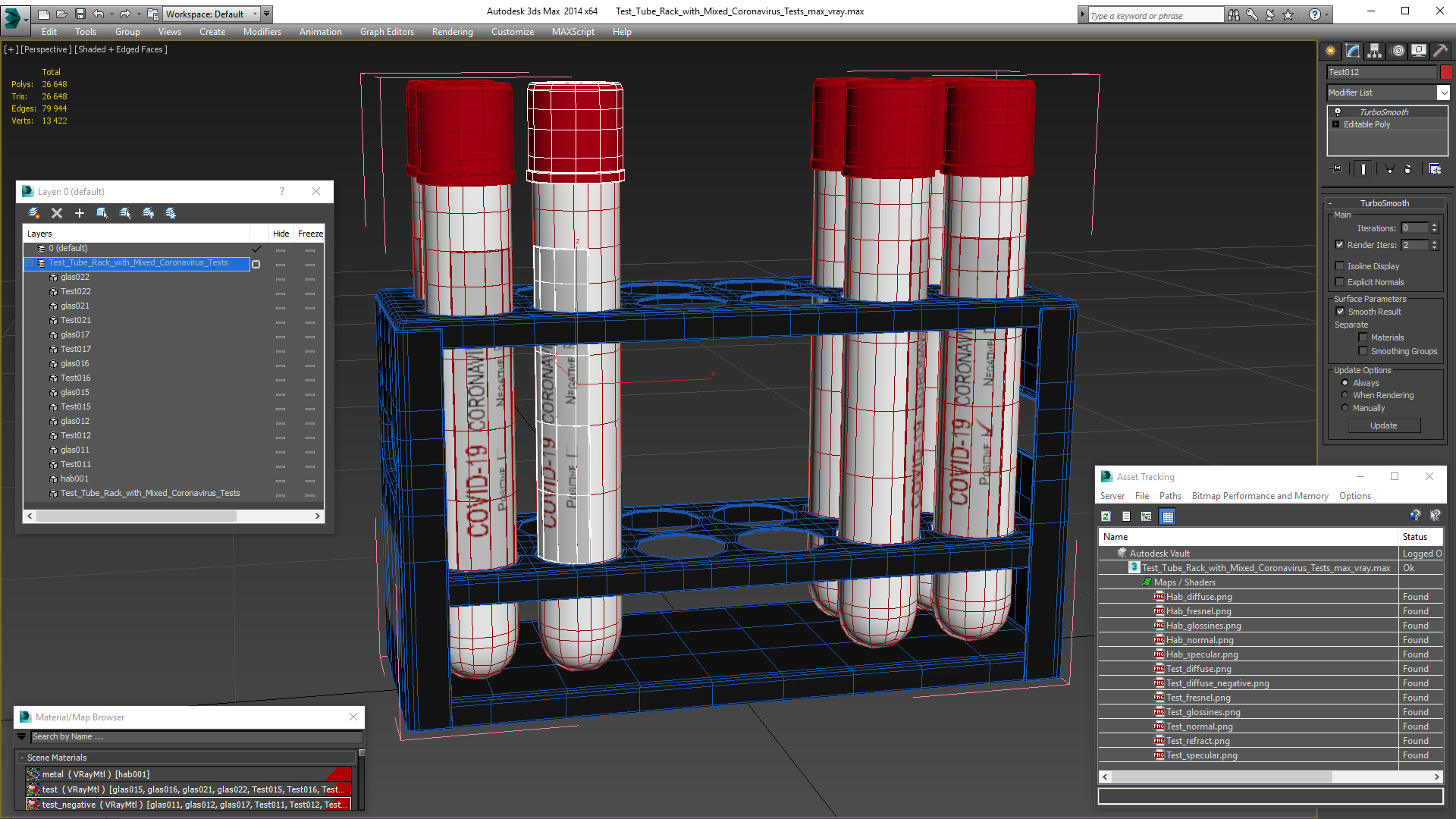Select the When Rendering update option
Screen dimensions: 1456x819
coord(1345,395)
